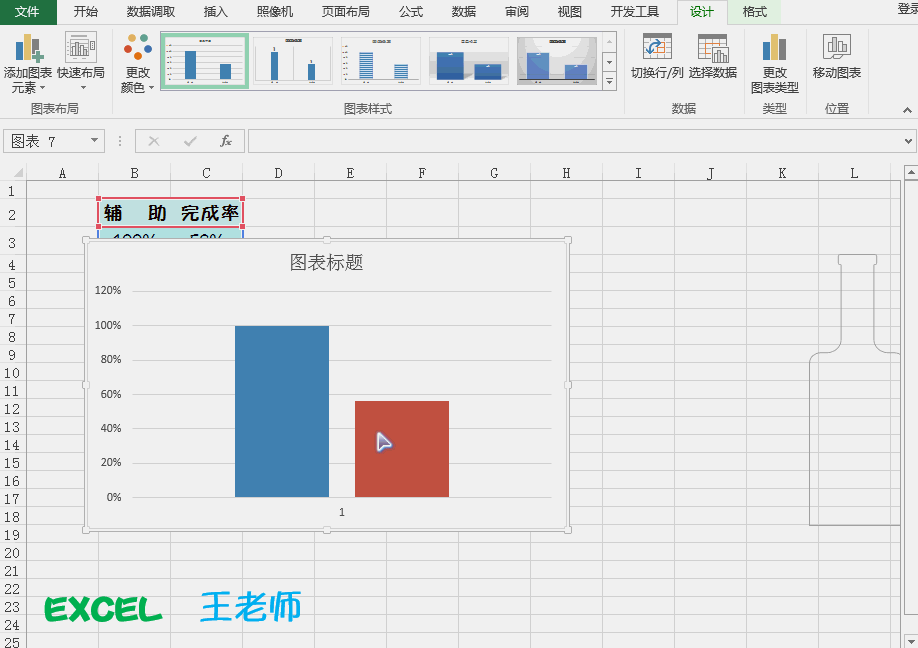Select the bottle outline shape
Screen dimensions: 918x648
[x=855, y=390]
